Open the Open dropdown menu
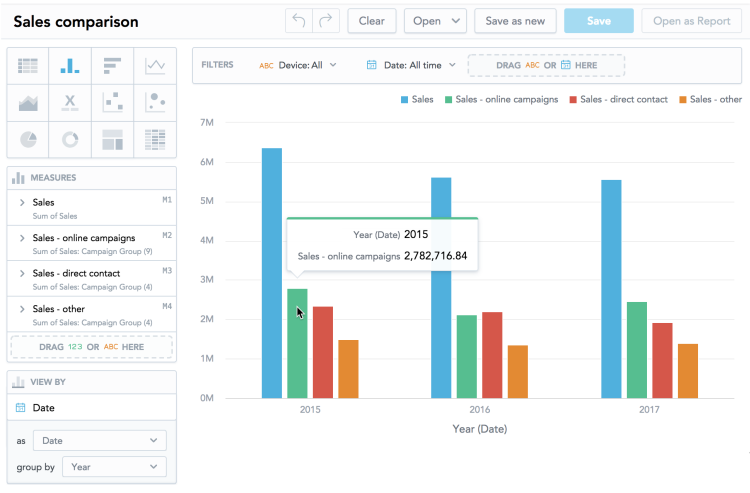The width and height of the screenshot is (750, 493). [x=436, y=21]
